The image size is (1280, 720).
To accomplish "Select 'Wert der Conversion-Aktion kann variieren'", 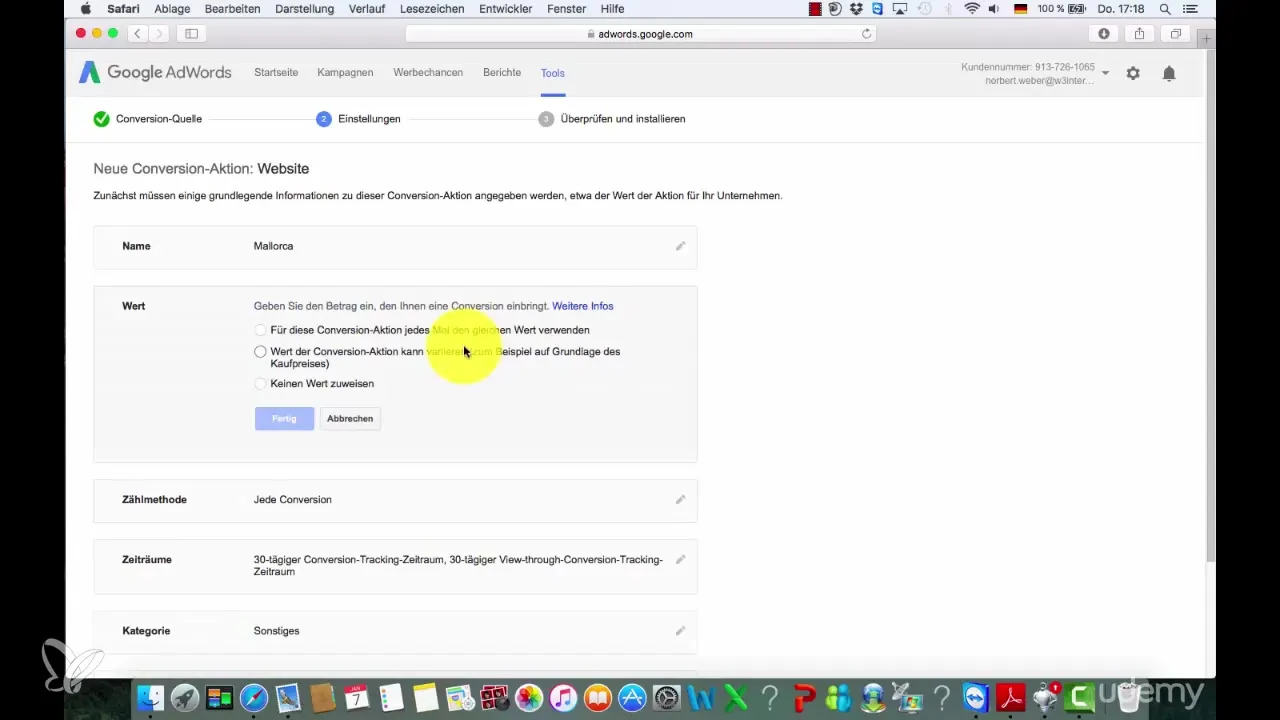I will click(x=260, y=352).
